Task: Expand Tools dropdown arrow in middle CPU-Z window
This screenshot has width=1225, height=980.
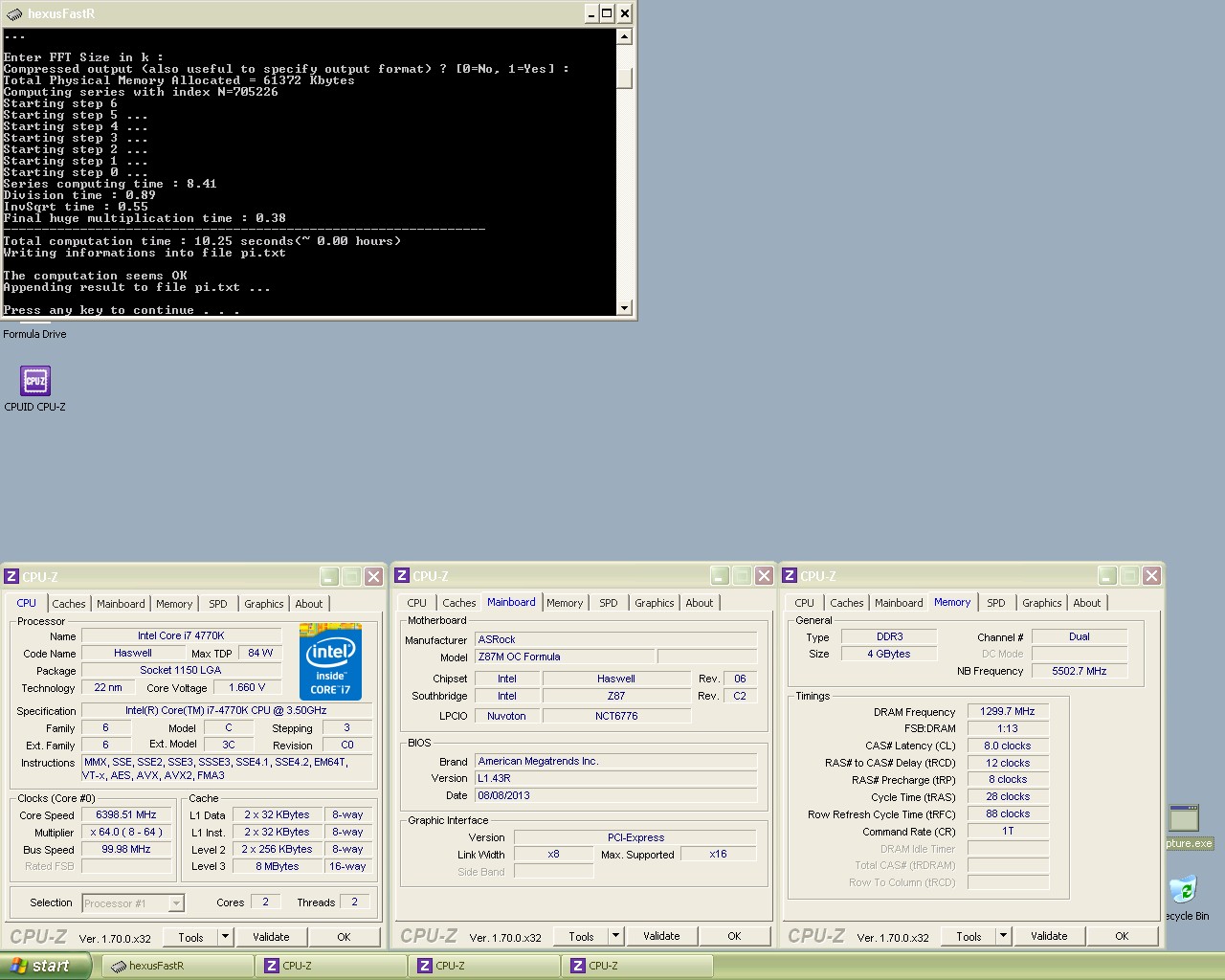Action: pyautogui.click(x=615, y=936)
